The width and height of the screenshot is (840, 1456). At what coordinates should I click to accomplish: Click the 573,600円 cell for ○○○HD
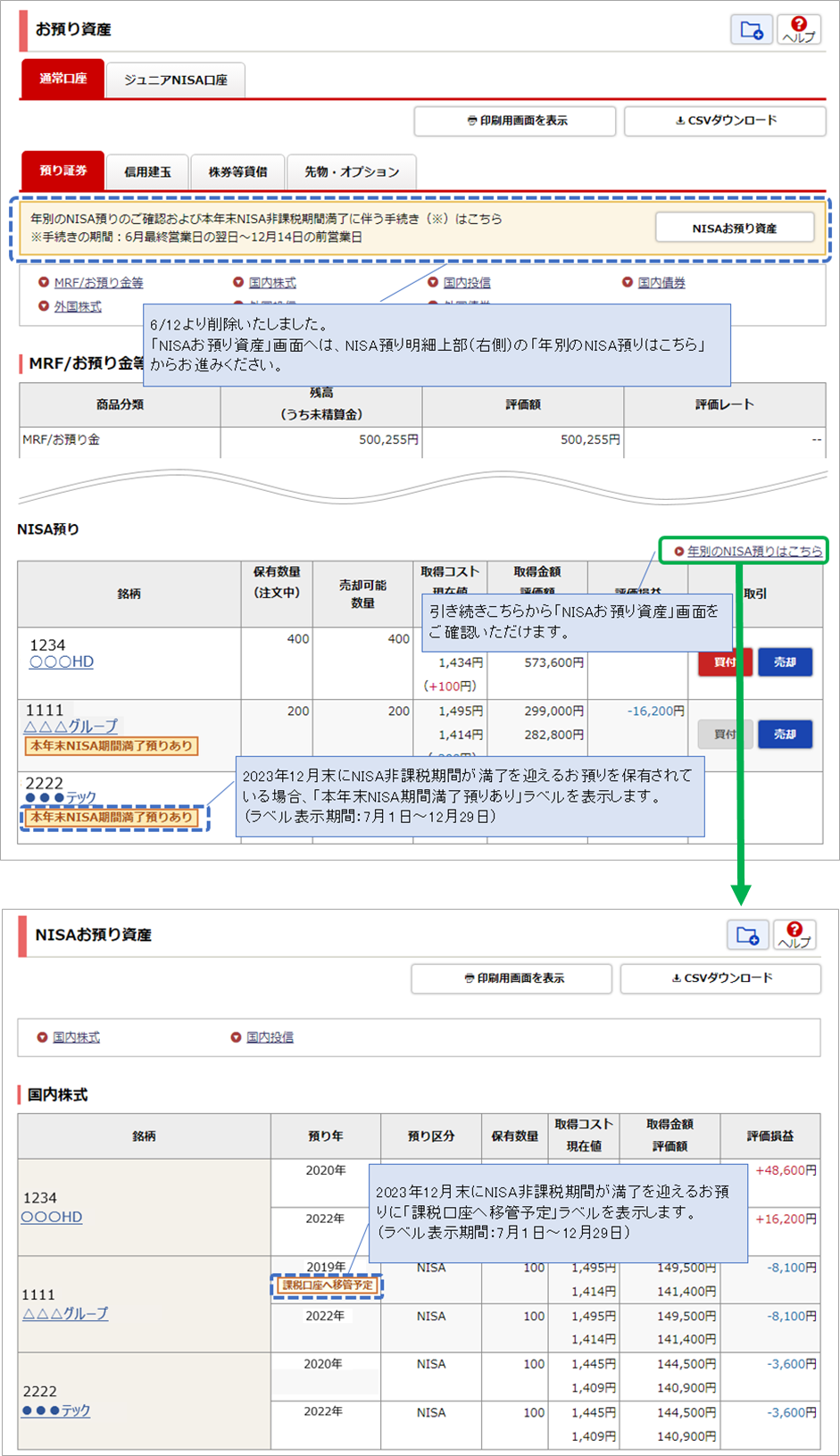point(554,662)
